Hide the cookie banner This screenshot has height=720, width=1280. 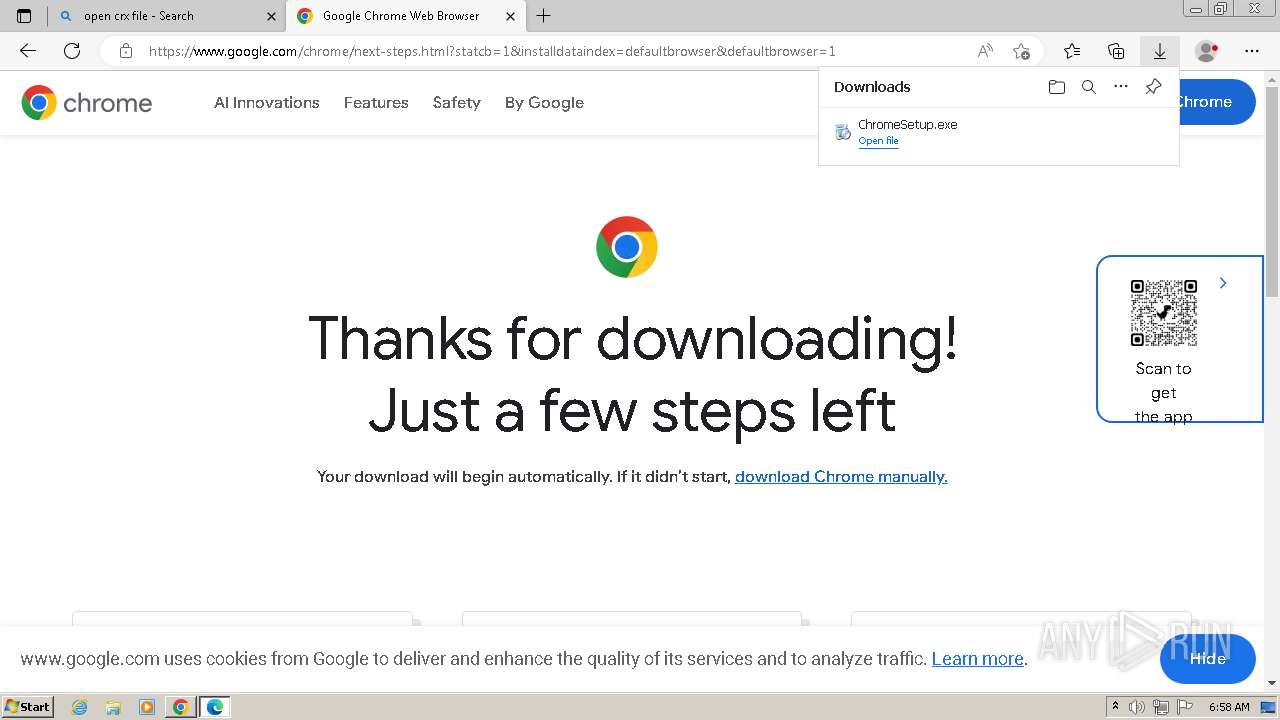pyautogui.click(x=1207, y=658)
